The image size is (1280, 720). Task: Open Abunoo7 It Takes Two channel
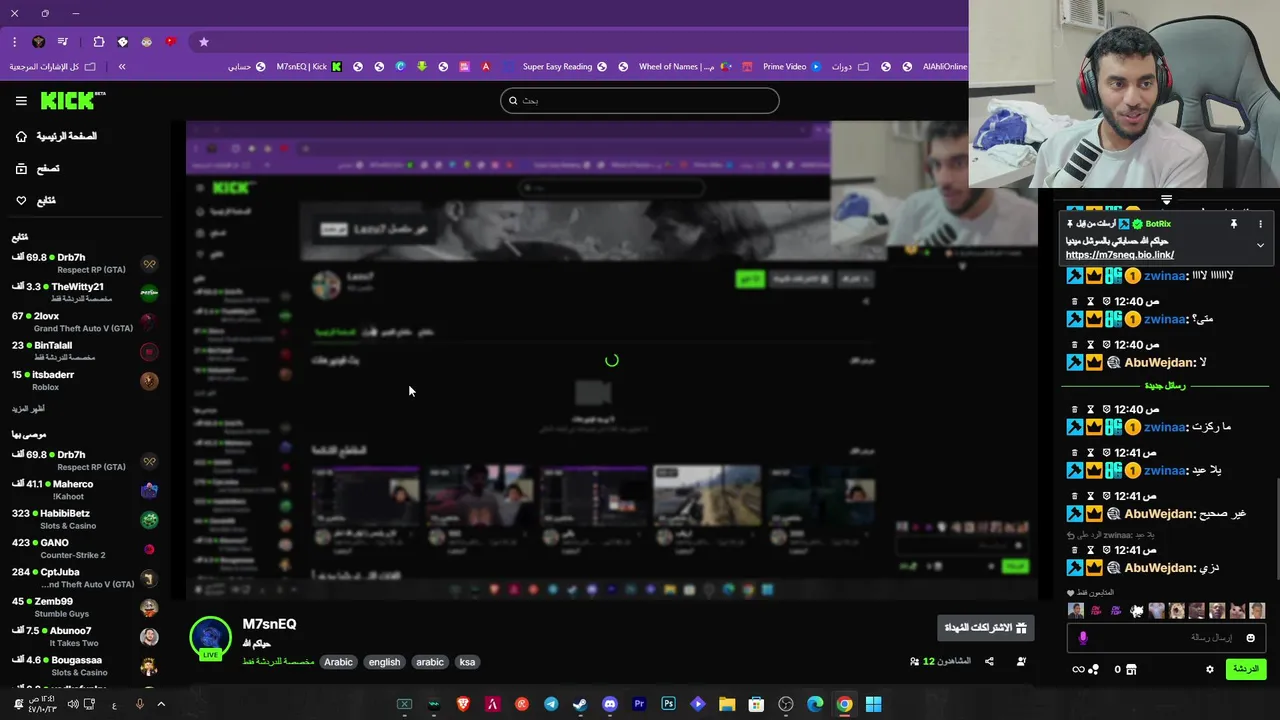coord(86,636)
